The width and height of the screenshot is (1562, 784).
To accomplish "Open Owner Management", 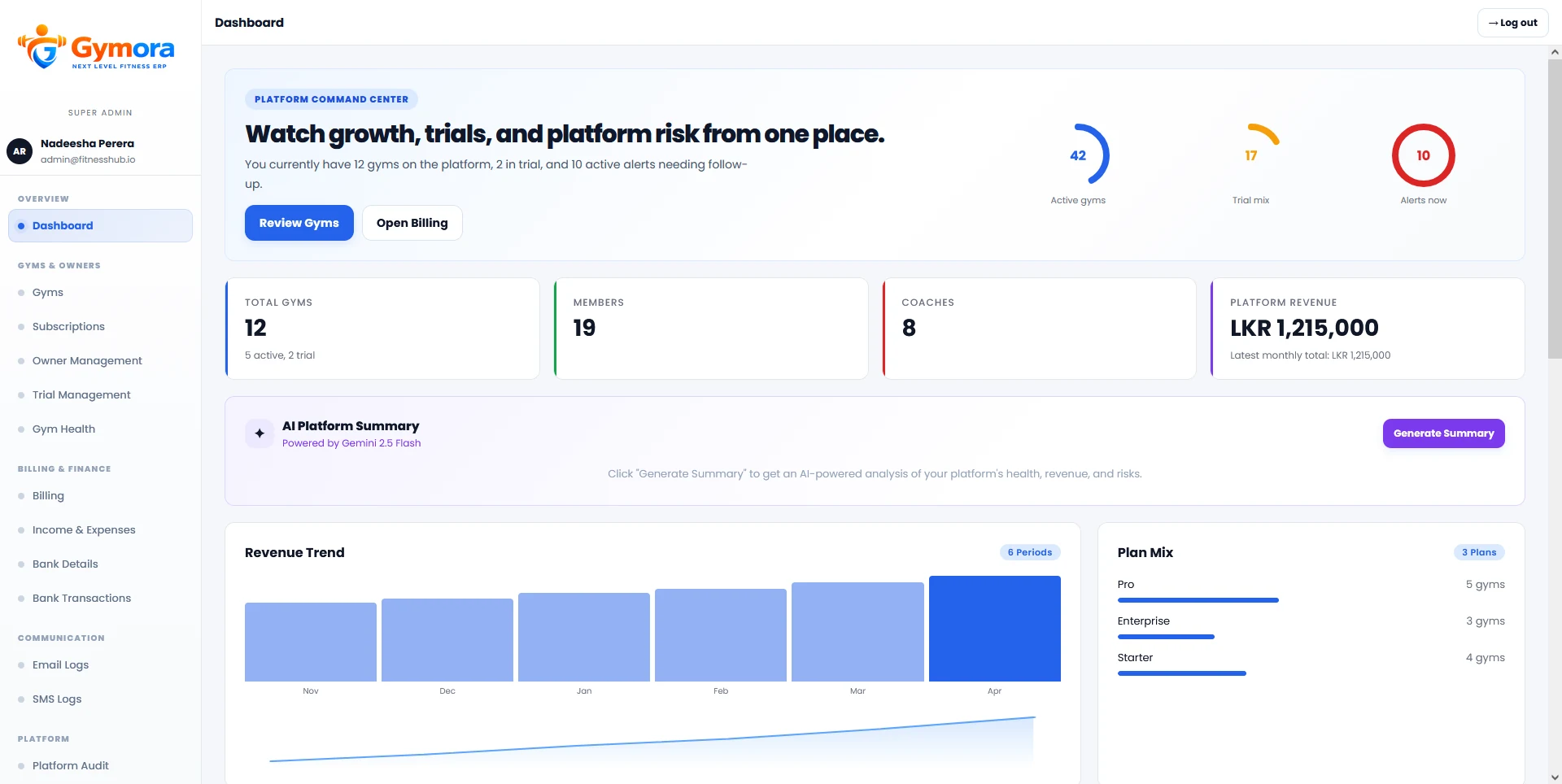I will (x=100, y=360).
